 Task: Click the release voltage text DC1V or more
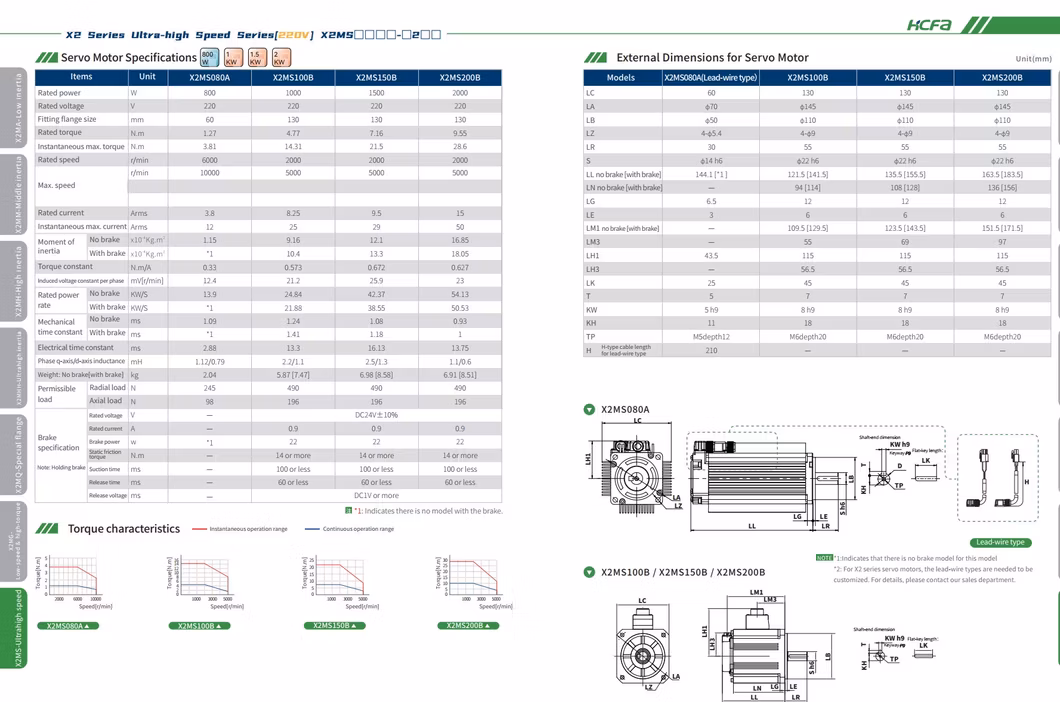pos(377,496)
